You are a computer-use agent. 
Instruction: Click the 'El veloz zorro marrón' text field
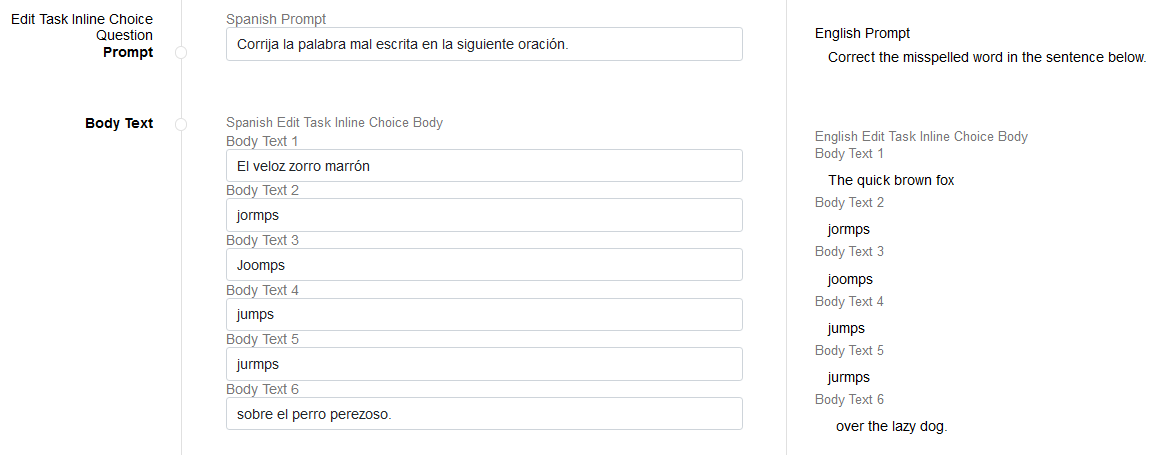point(484,166)
